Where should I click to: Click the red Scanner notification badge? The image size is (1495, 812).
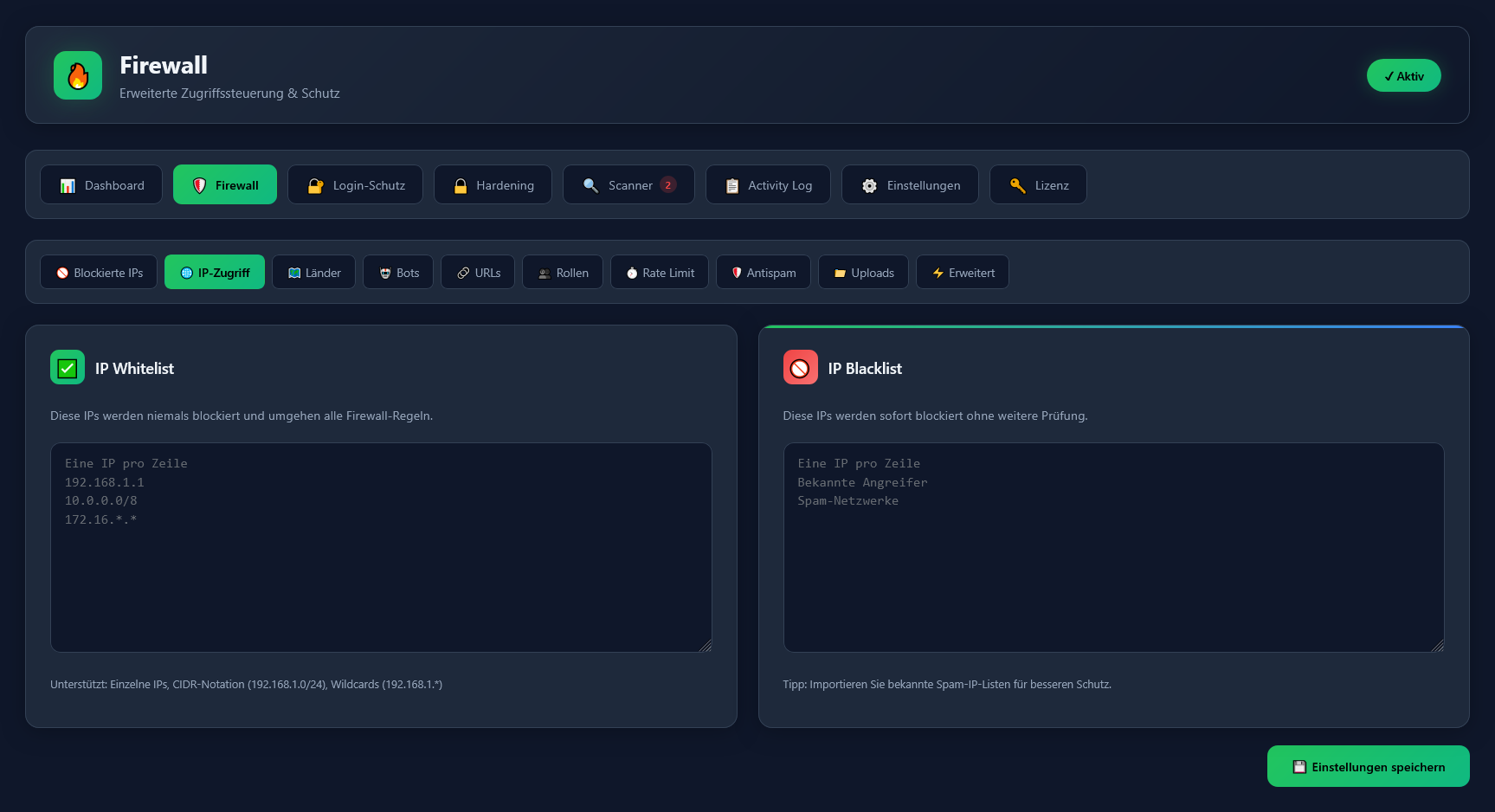668,184
